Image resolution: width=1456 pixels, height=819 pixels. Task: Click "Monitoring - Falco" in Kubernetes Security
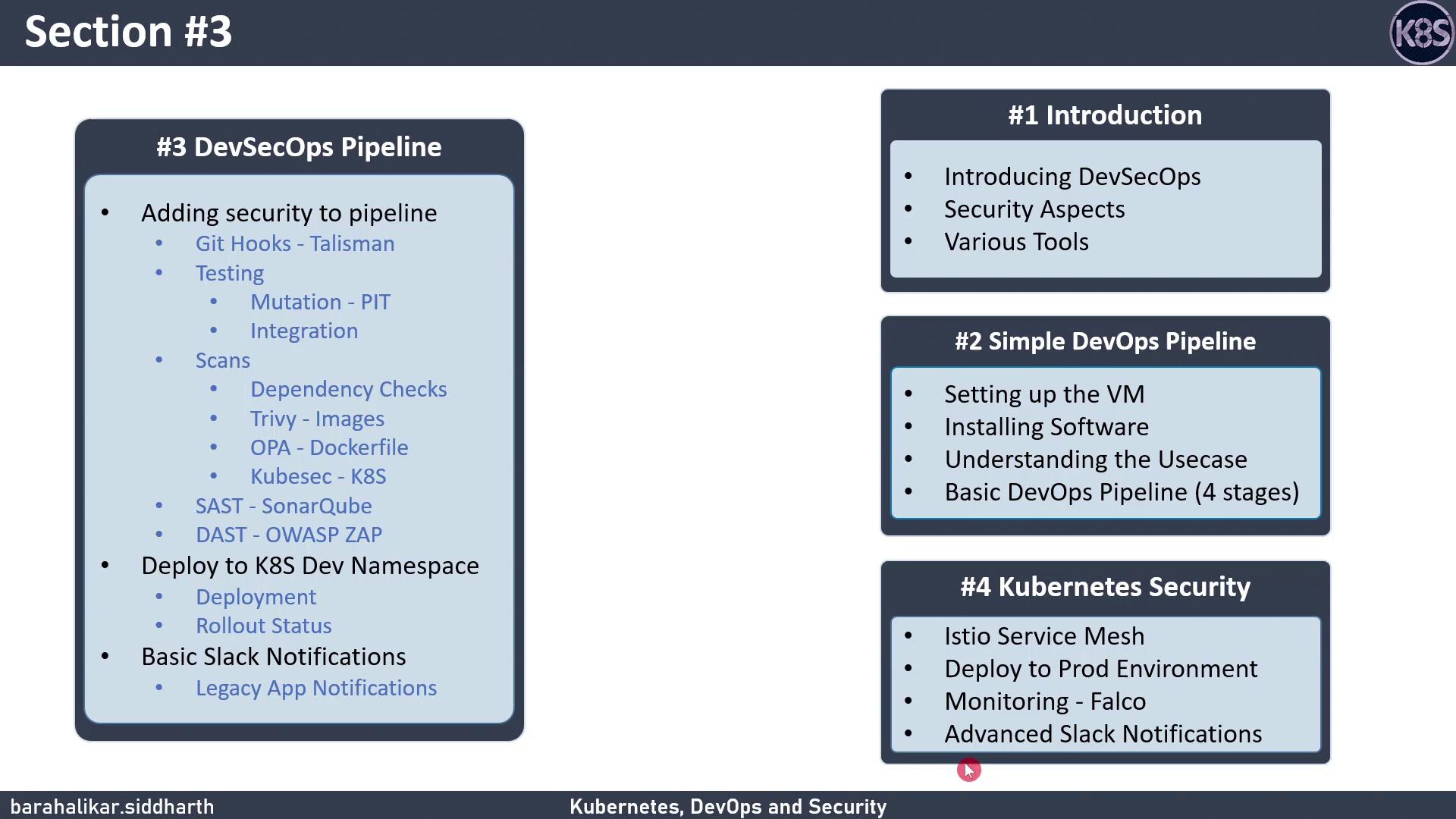pyautogui.click(x=1044, y=701)
